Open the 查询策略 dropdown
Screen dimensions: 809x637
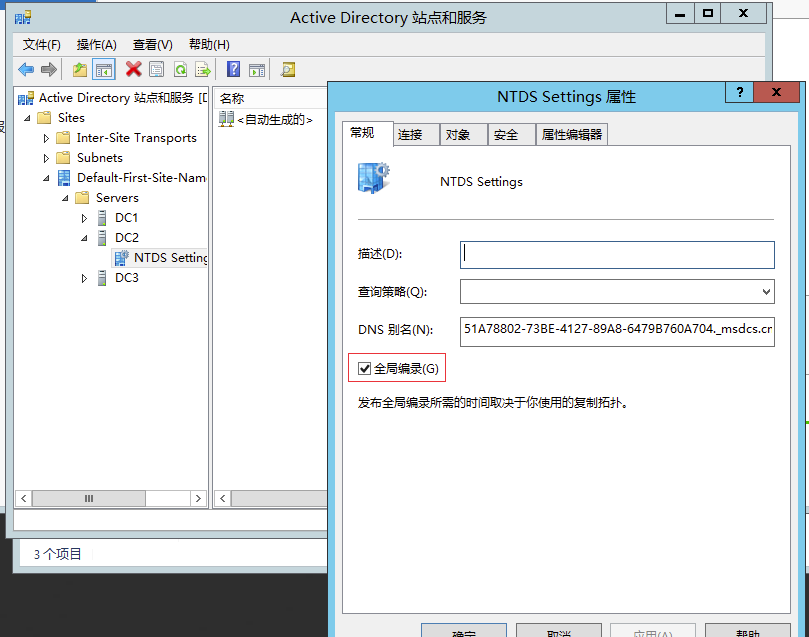tap(766, 292)
